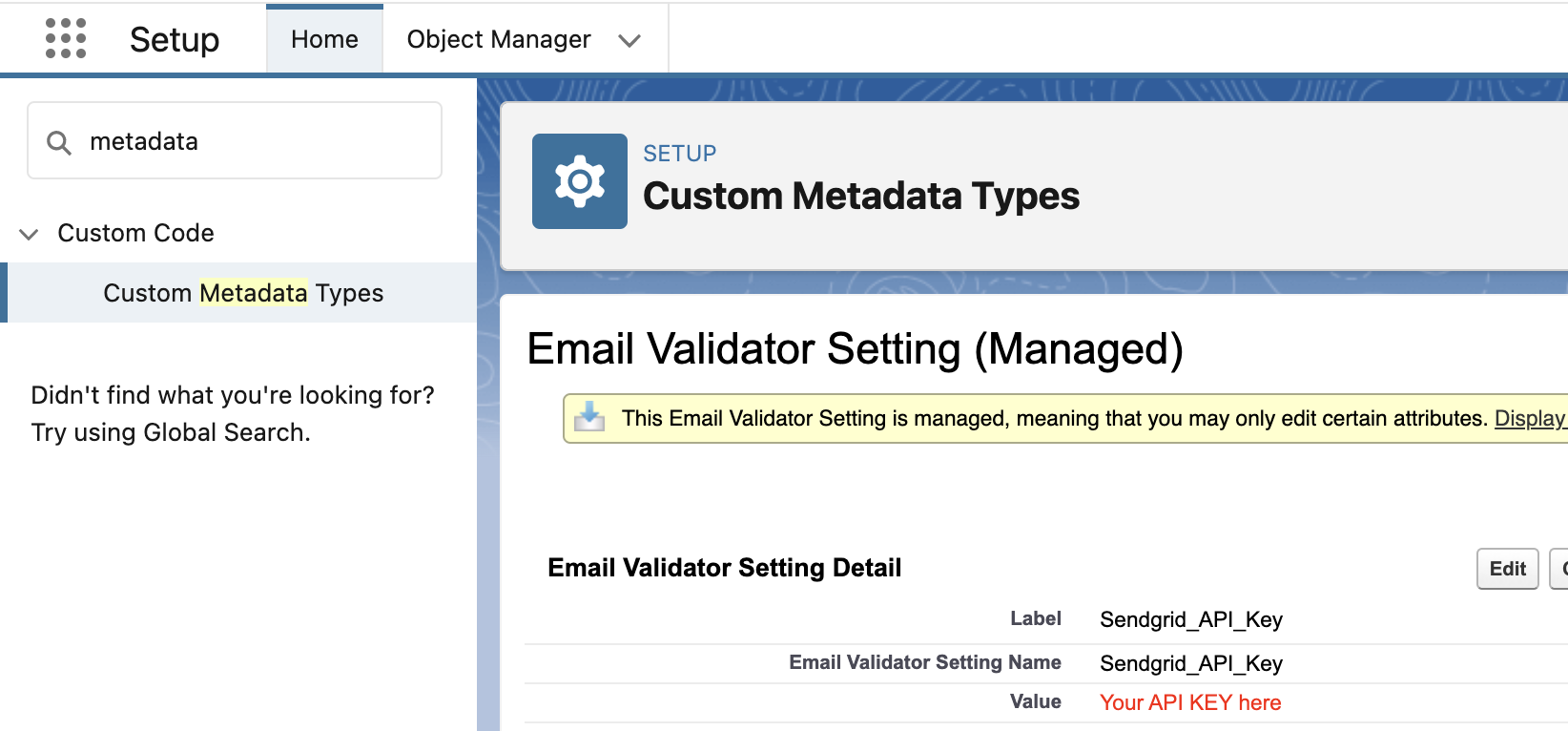1568x731 pixels.
Task: Select Custom Metadata Types in sidebar
Action: point(243,293)
